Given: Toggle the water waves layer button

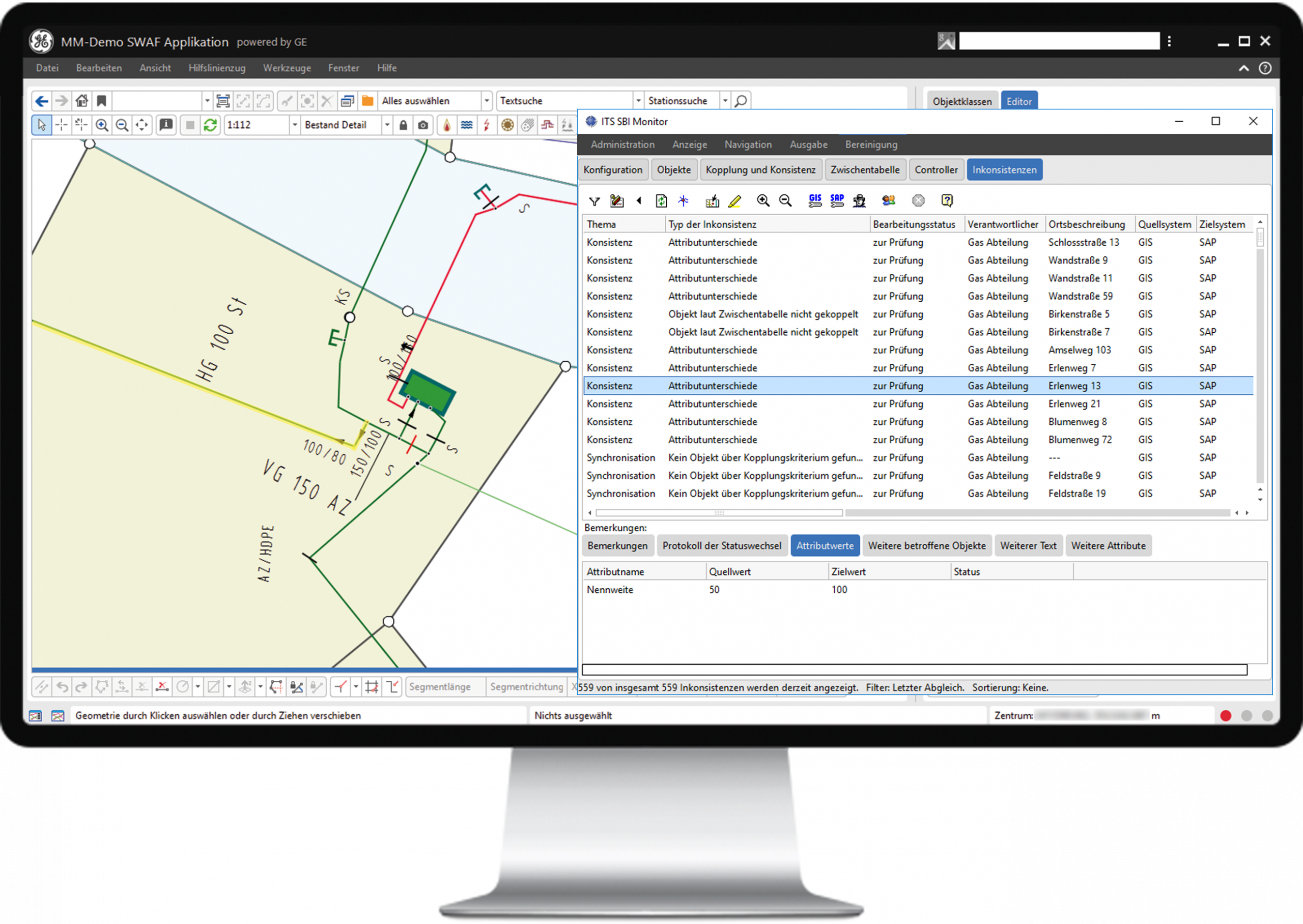Looking at the screenshot, I should 467,125.
